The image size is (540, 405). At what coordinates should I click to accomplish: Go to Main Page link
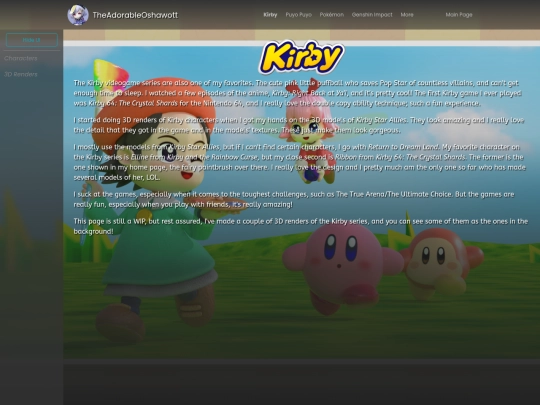click(459, 15)
